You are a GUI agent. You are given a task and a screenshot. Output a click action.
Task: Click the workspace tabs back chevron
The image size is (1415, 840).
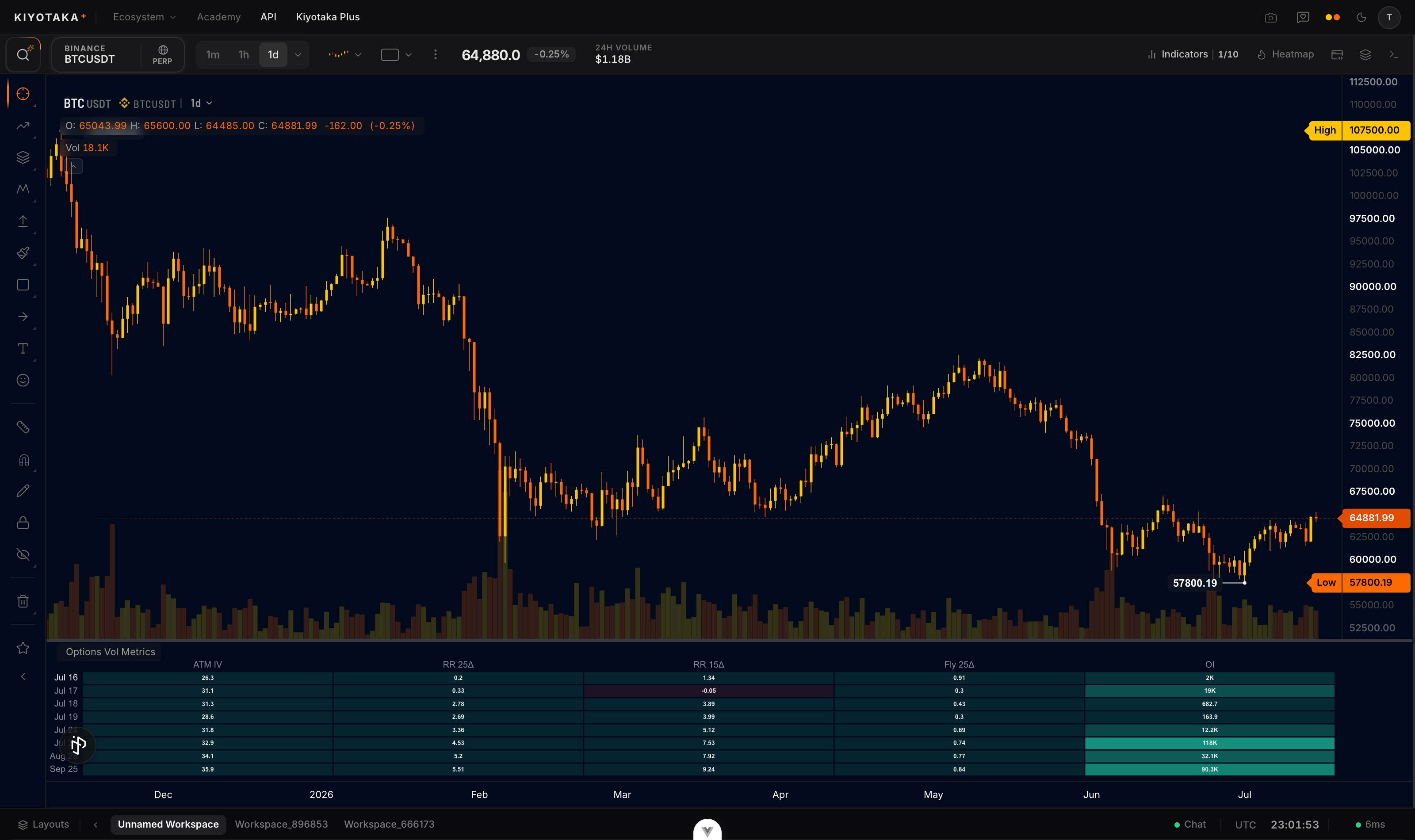pyautogui.click(x=96, y=825)
